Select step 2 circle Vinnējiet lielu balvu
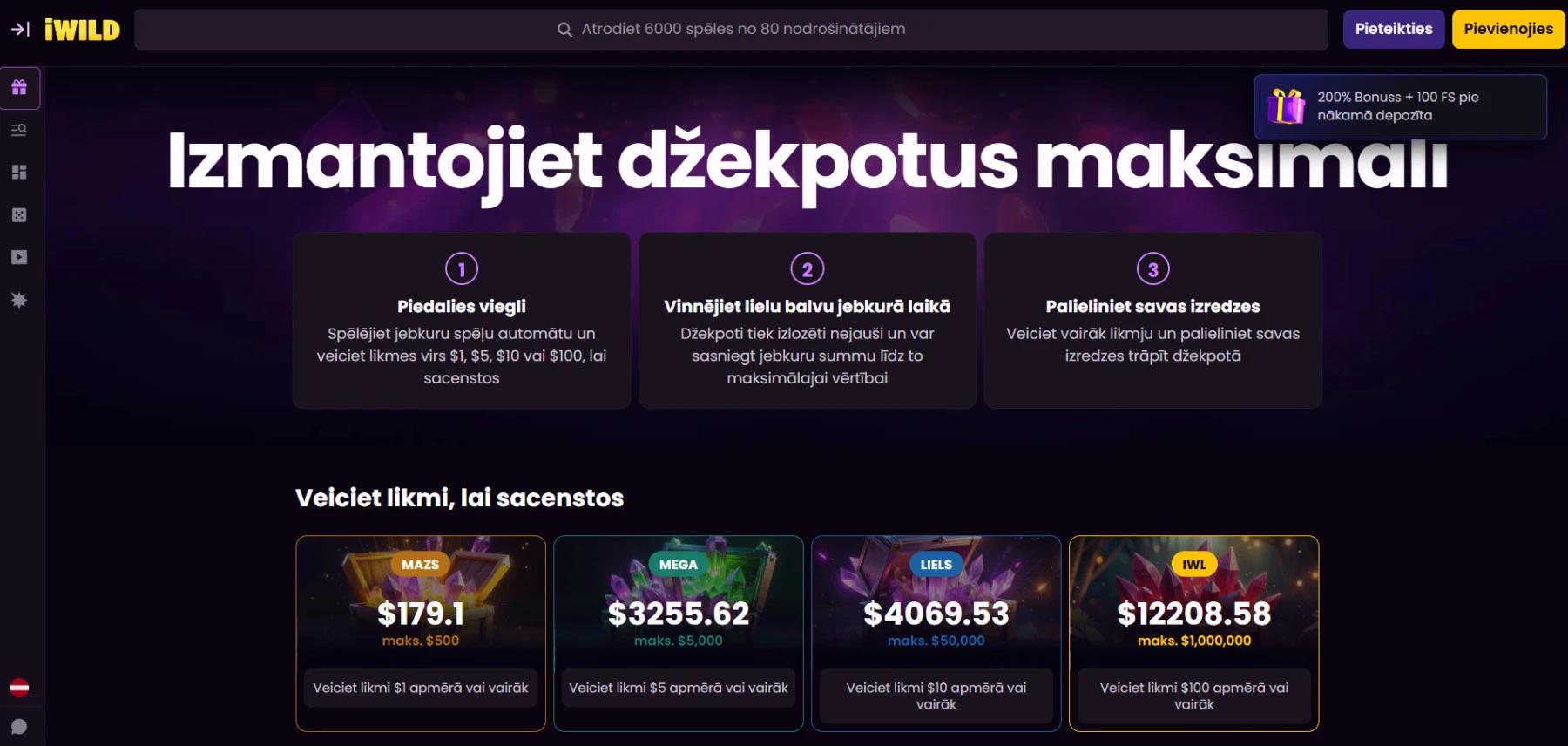The image size is (1568, 746). [807, 268]
